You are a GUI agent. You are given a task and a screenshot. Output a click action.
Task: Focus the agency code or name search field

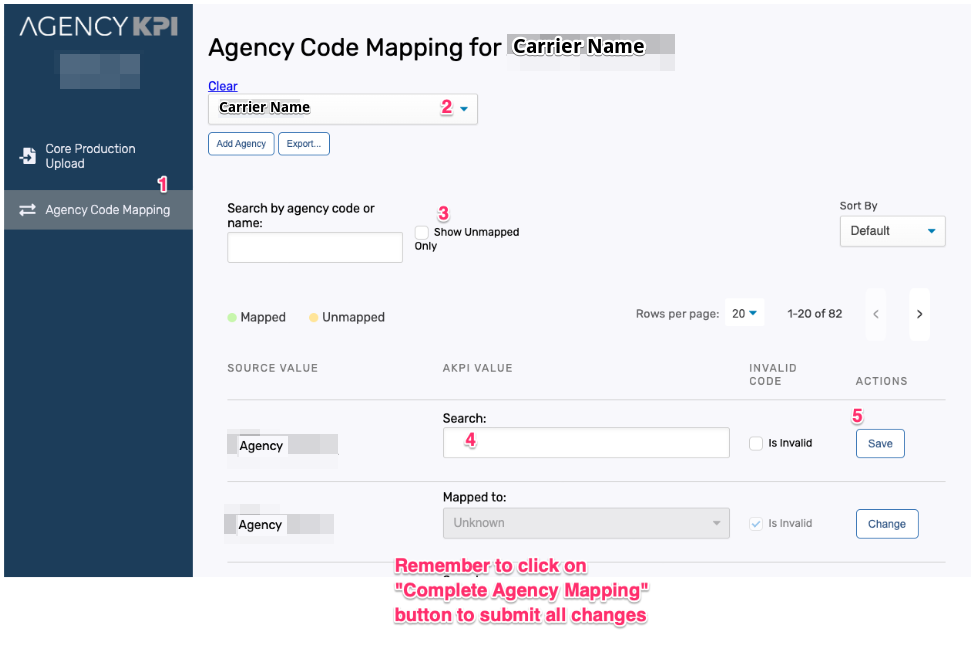tap(315, 248)
